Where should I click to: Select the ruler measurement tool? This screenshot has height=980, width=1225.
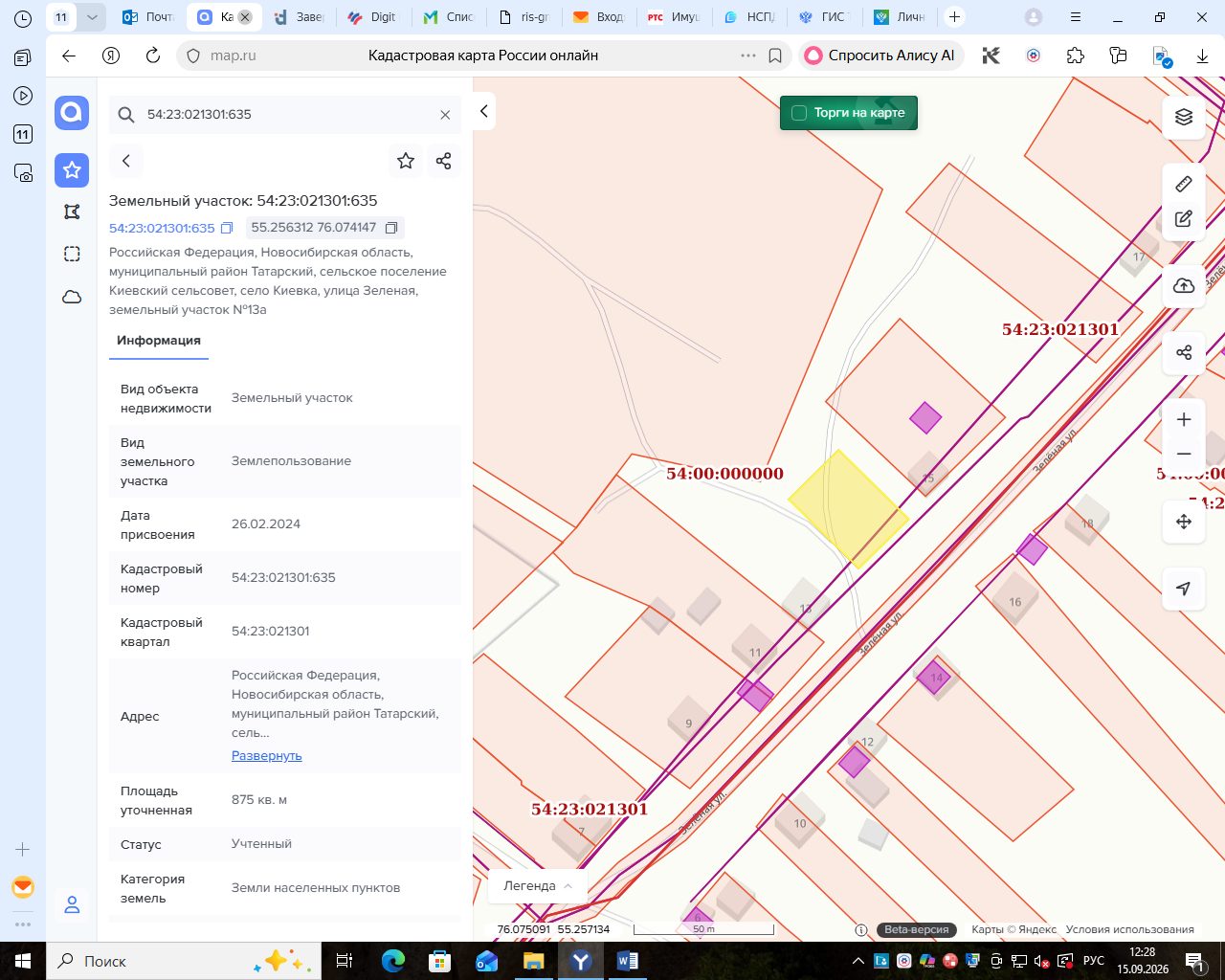click(x=1184, y=183)
